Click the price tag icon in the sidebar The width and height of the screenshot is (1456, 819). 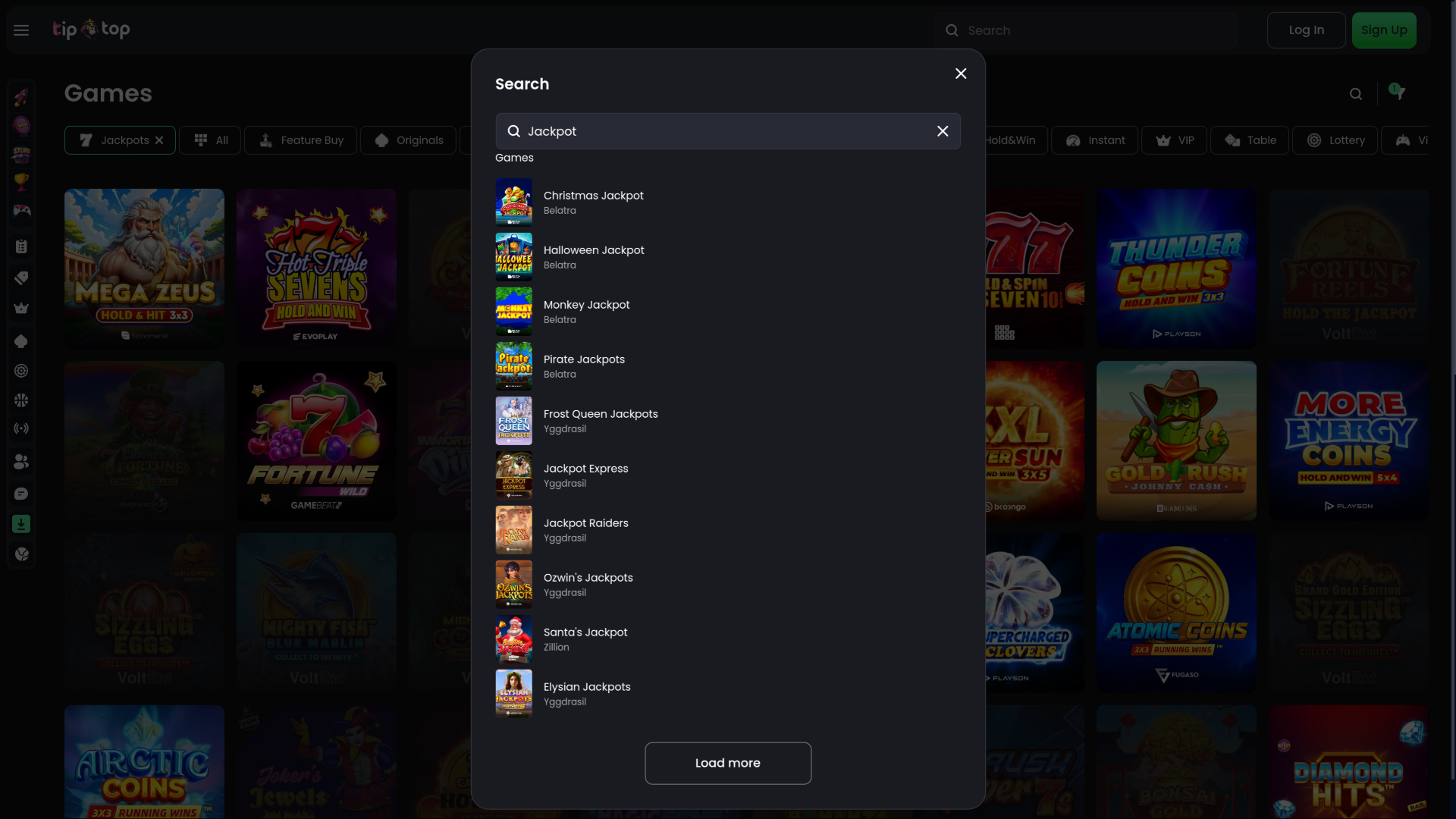click(21, 278)
